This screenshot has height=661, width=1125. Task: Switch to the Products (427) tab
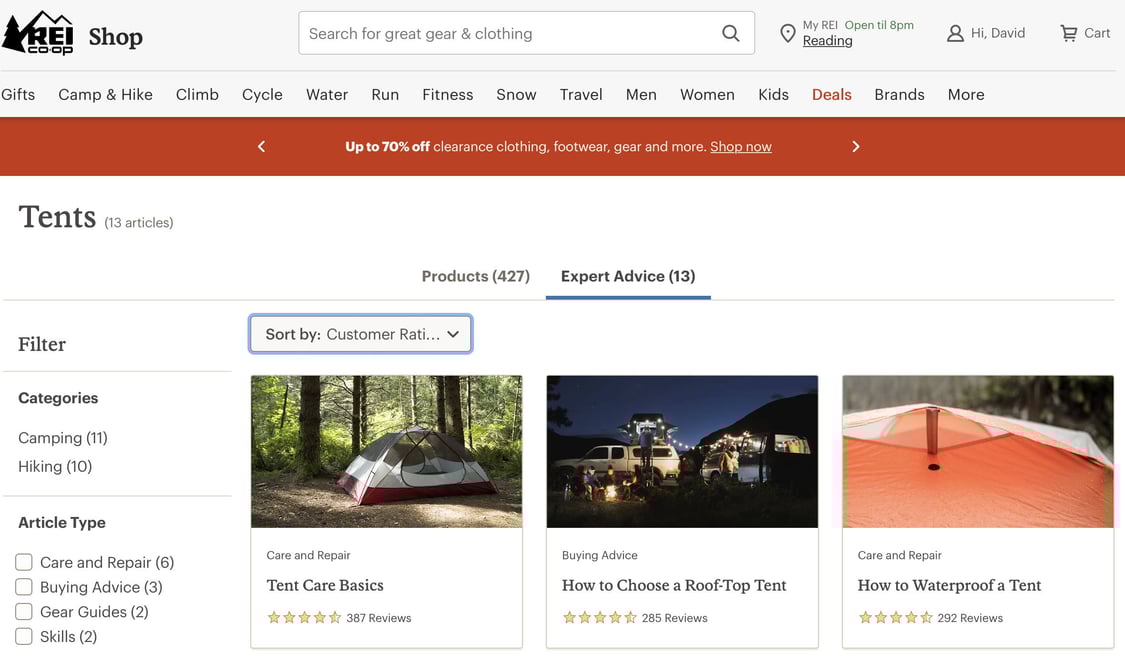[475, 276]
